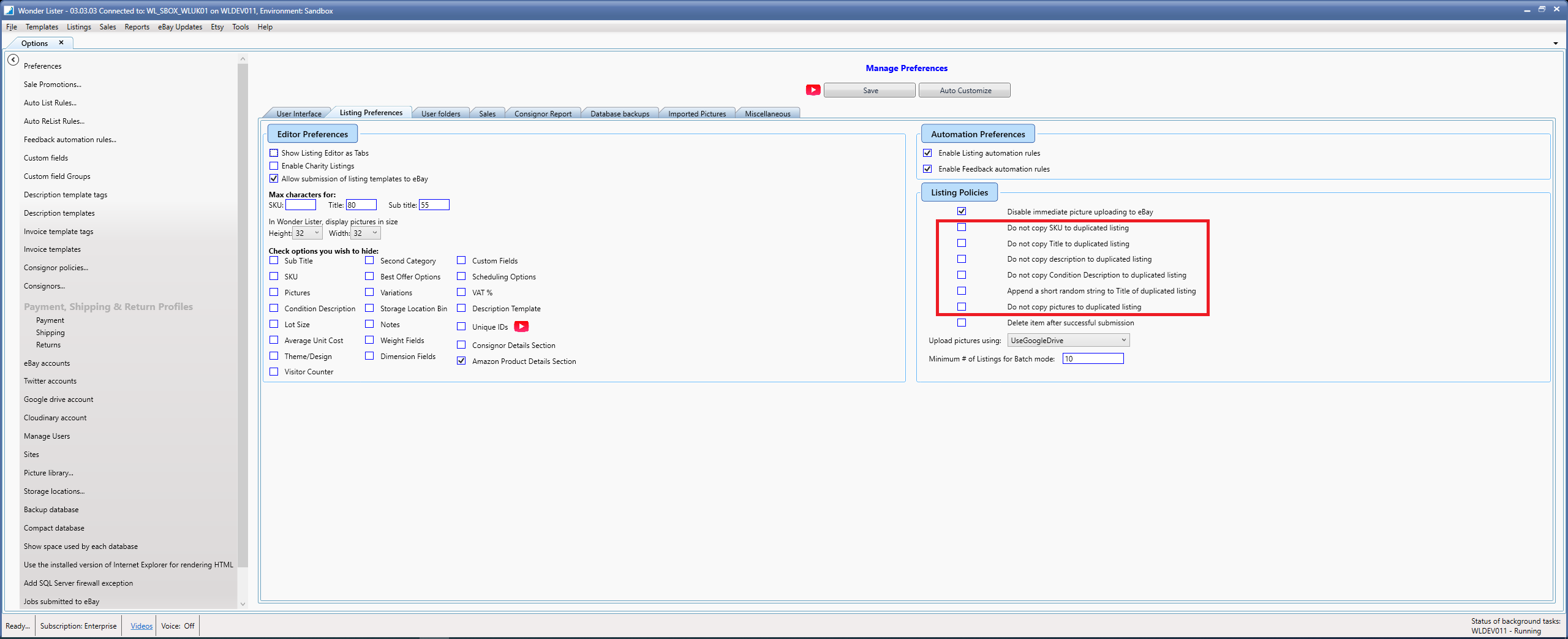Open the Etsy menu

click(217, 27)
